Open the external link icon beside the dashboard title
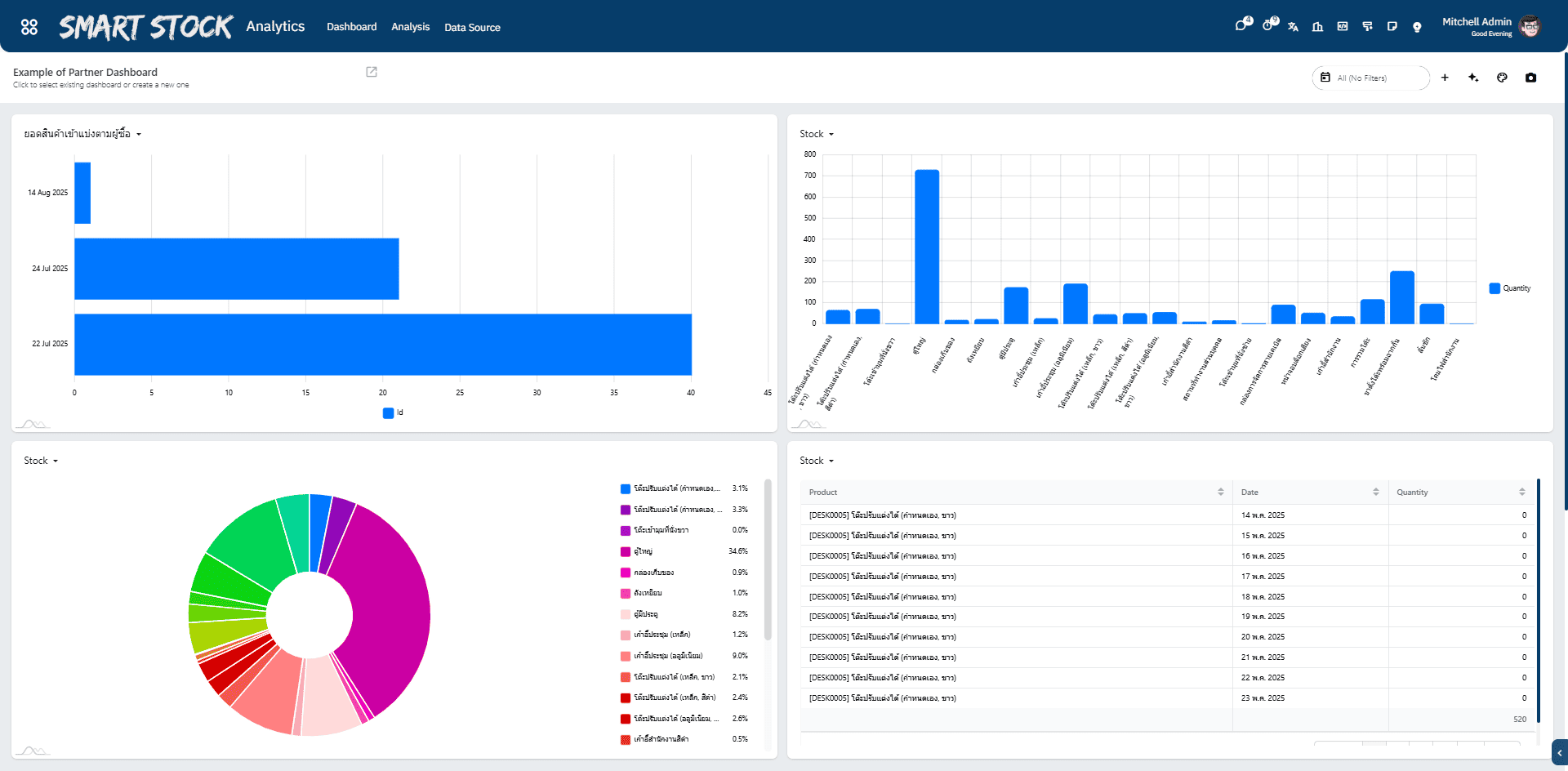Image resolution: width=1568 pixels, height=771 pixels. (x=372, y=72)
